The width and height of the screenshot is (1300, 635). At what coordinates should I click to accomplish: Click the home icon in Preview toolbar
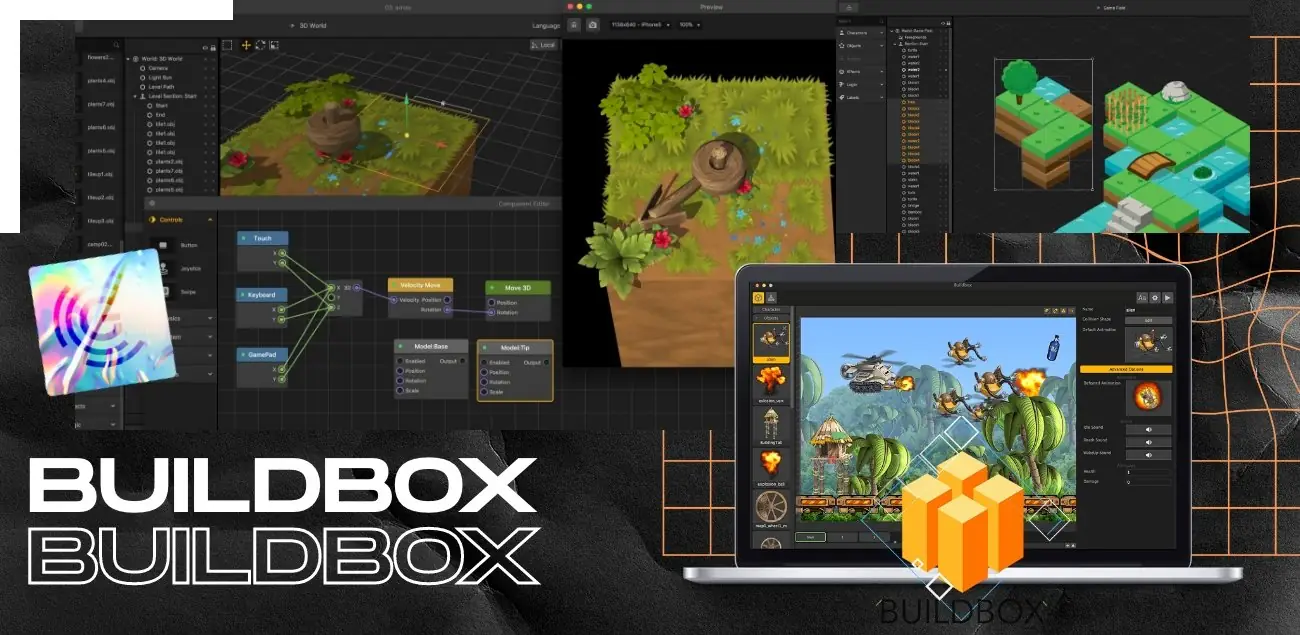(x=576, y=24)
